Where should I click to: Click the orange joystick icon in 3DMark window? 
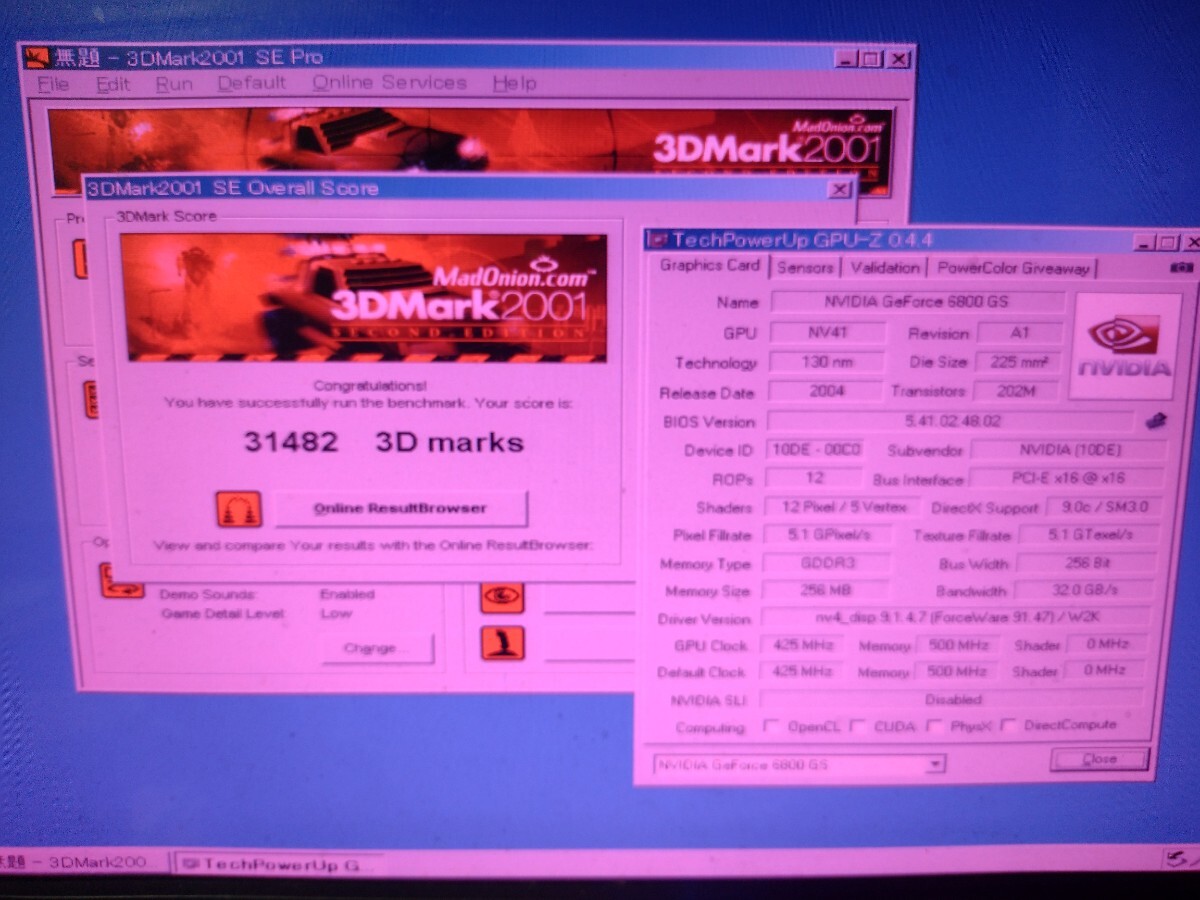point(502,642)
